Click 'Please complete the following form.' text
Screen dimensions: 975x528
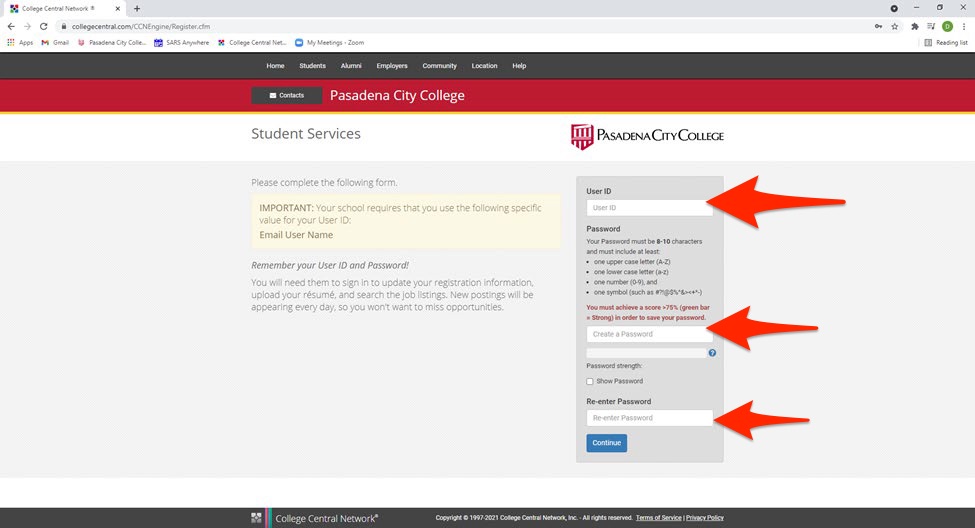pos(324,183)
